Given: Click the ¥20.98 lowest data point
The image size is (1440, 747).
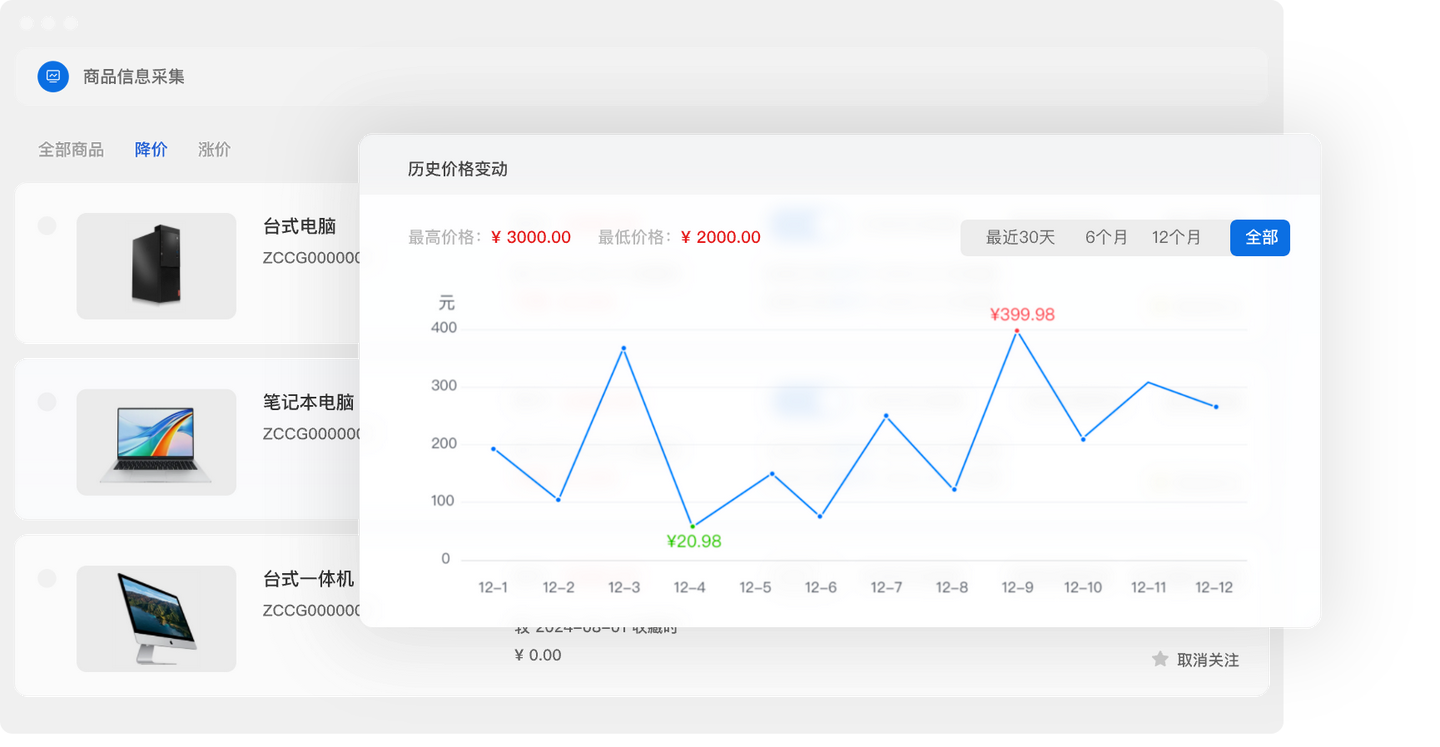Looking at the screenshot, I should pyautogui.click(x=692, y=526).
